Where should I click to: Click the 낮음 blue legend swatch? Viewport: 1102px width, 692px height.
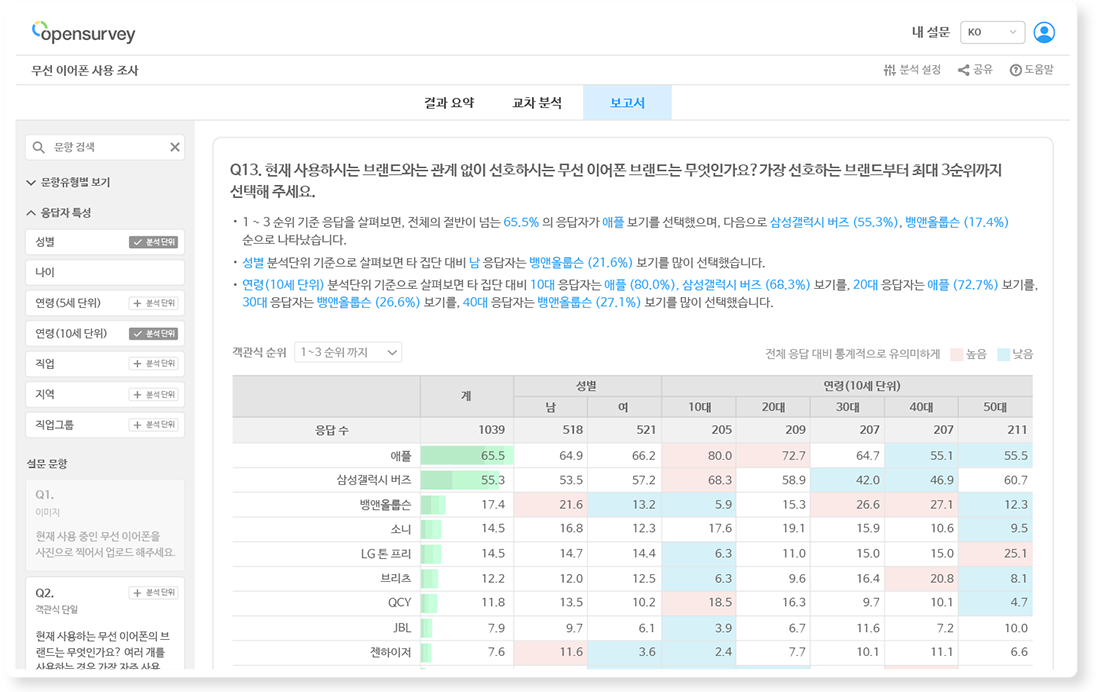[1003, 354]
